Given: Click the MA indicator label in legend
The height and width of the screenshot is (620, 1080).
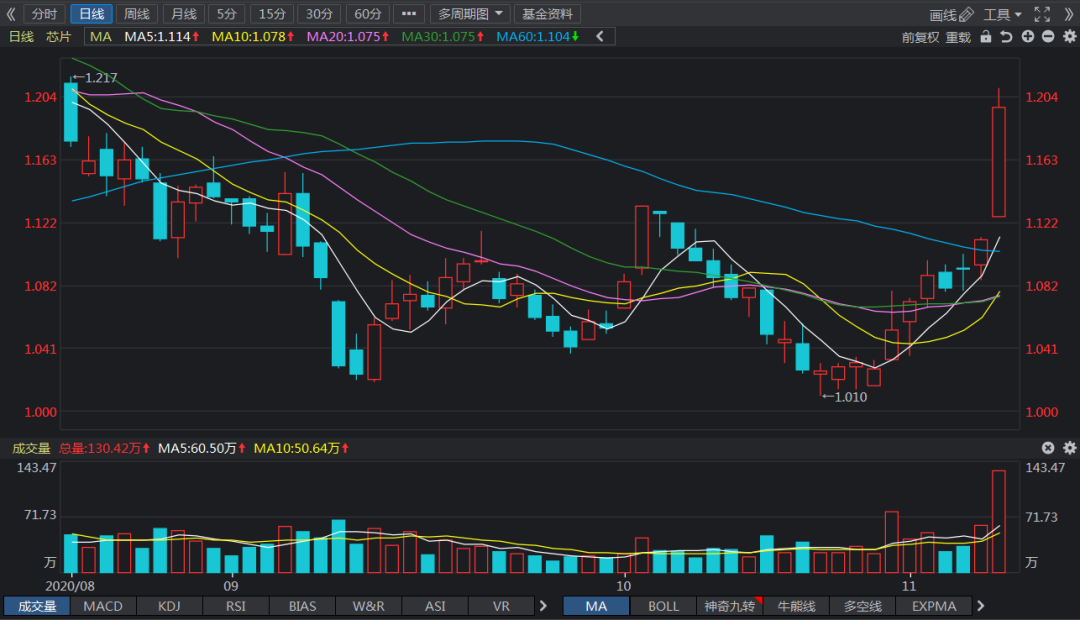Looking at the screenshot, I should pyautogui.click(x=101, y=37).
